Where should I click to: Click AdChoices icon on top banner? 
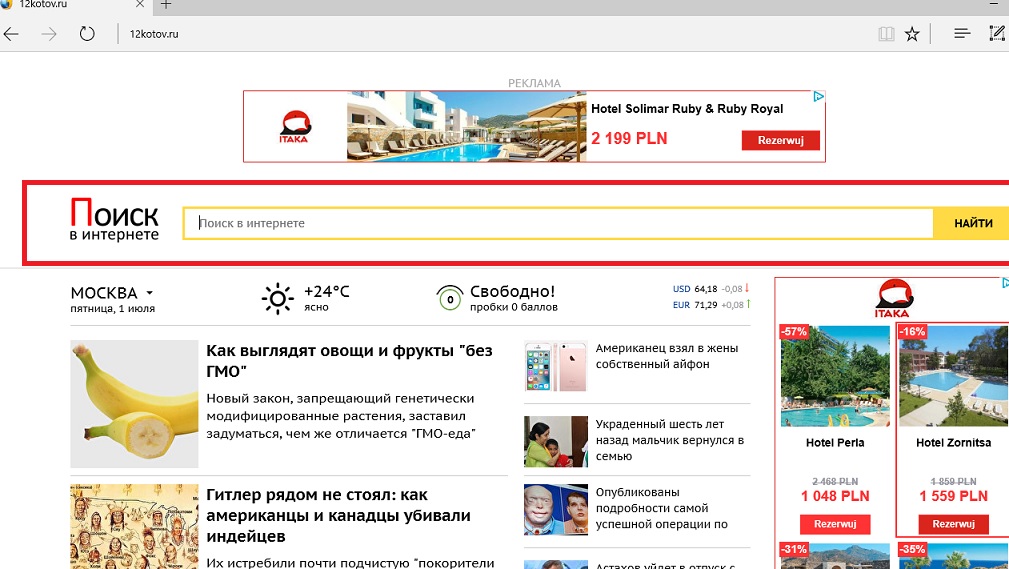tap(817, 98)
